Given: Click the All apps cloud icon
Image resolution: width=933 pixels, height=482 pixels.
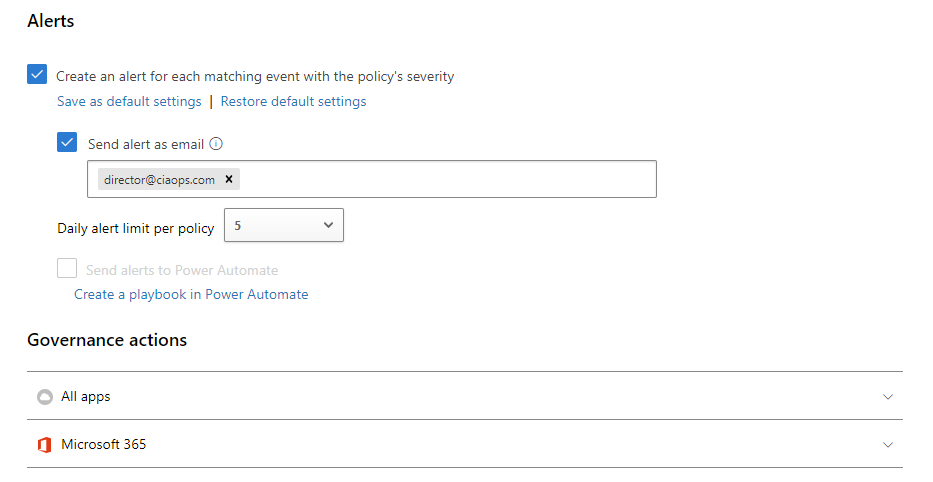Looking at the screenshot, I should (44, 397).
